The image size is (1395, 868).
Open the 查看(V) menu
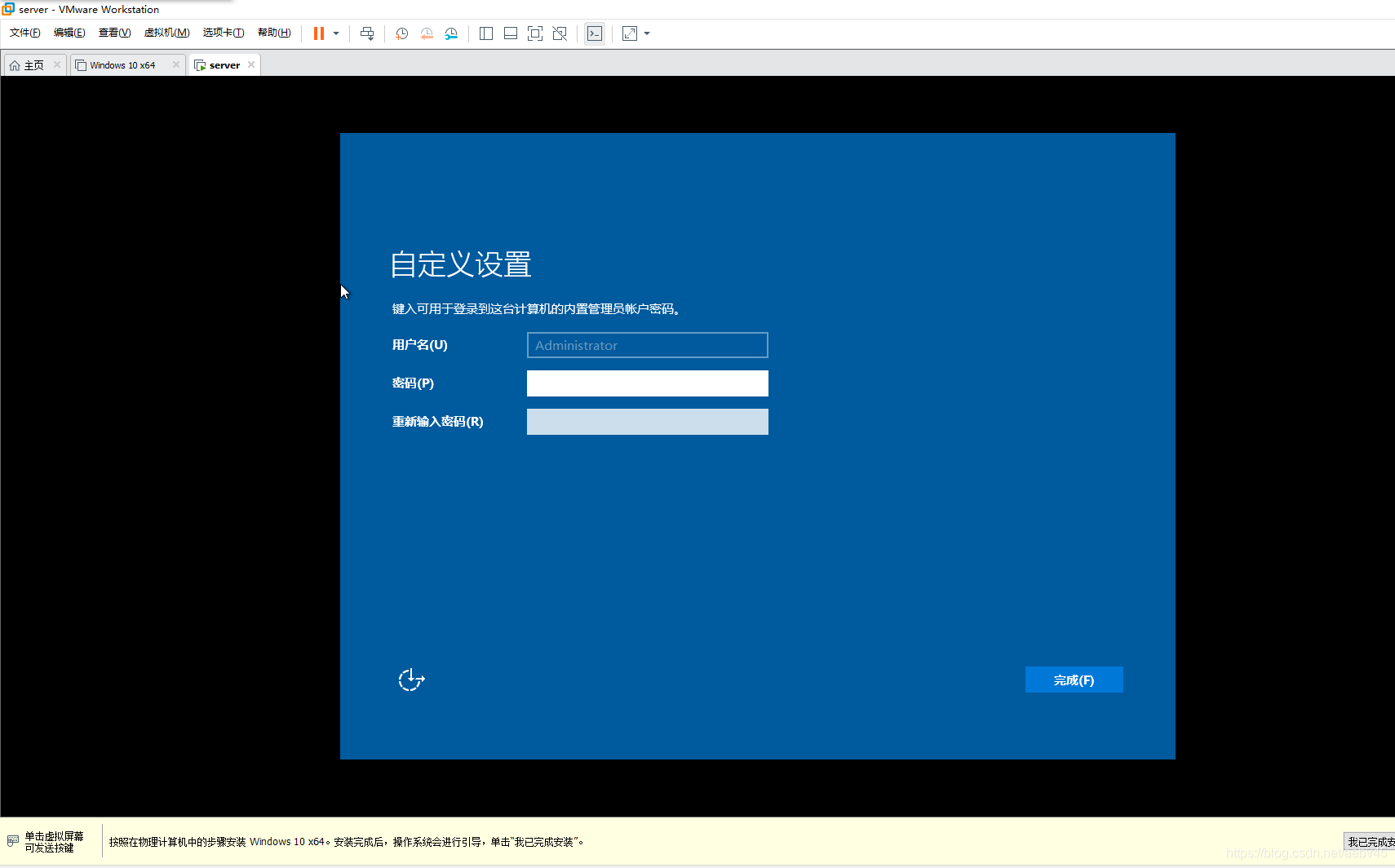[114, 33]
